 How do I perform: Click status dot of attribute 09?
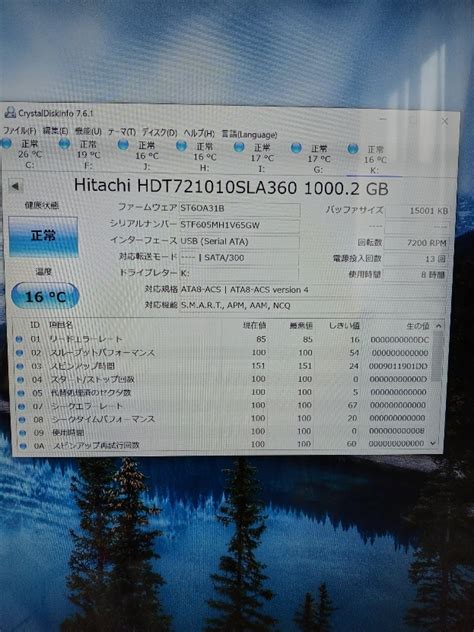[x=22, y=433]
